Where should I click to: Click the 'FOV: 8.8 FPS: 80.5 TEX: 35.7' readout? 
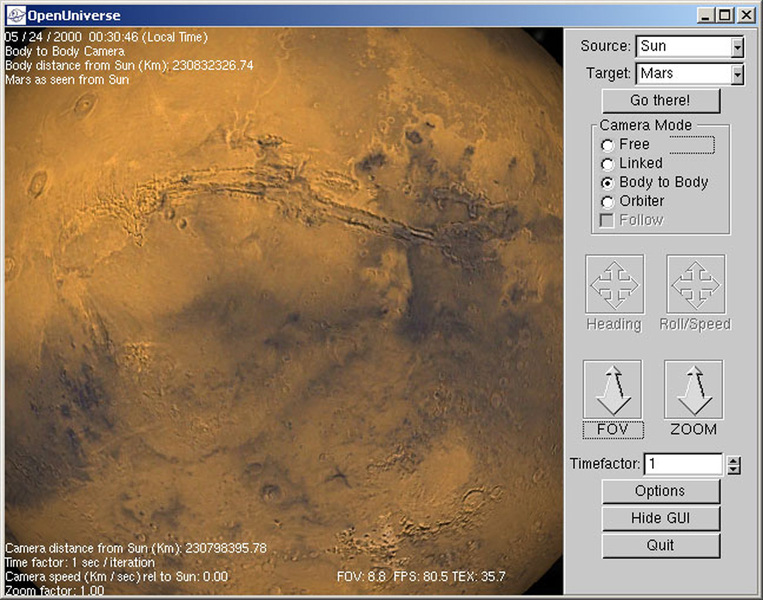point(421,577)
